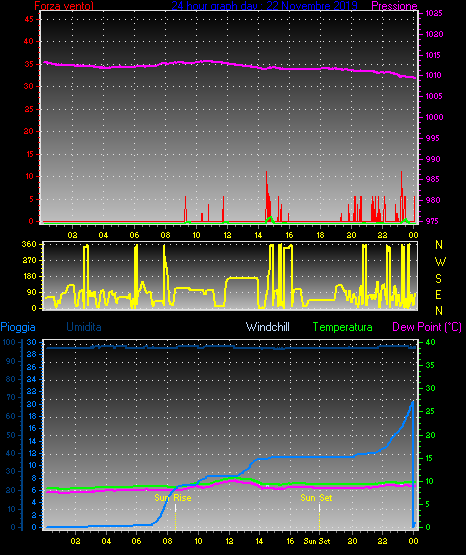466x555 pixels.
Task: Click the Dew Point (°C) legend label
Action: pos(427,327)
